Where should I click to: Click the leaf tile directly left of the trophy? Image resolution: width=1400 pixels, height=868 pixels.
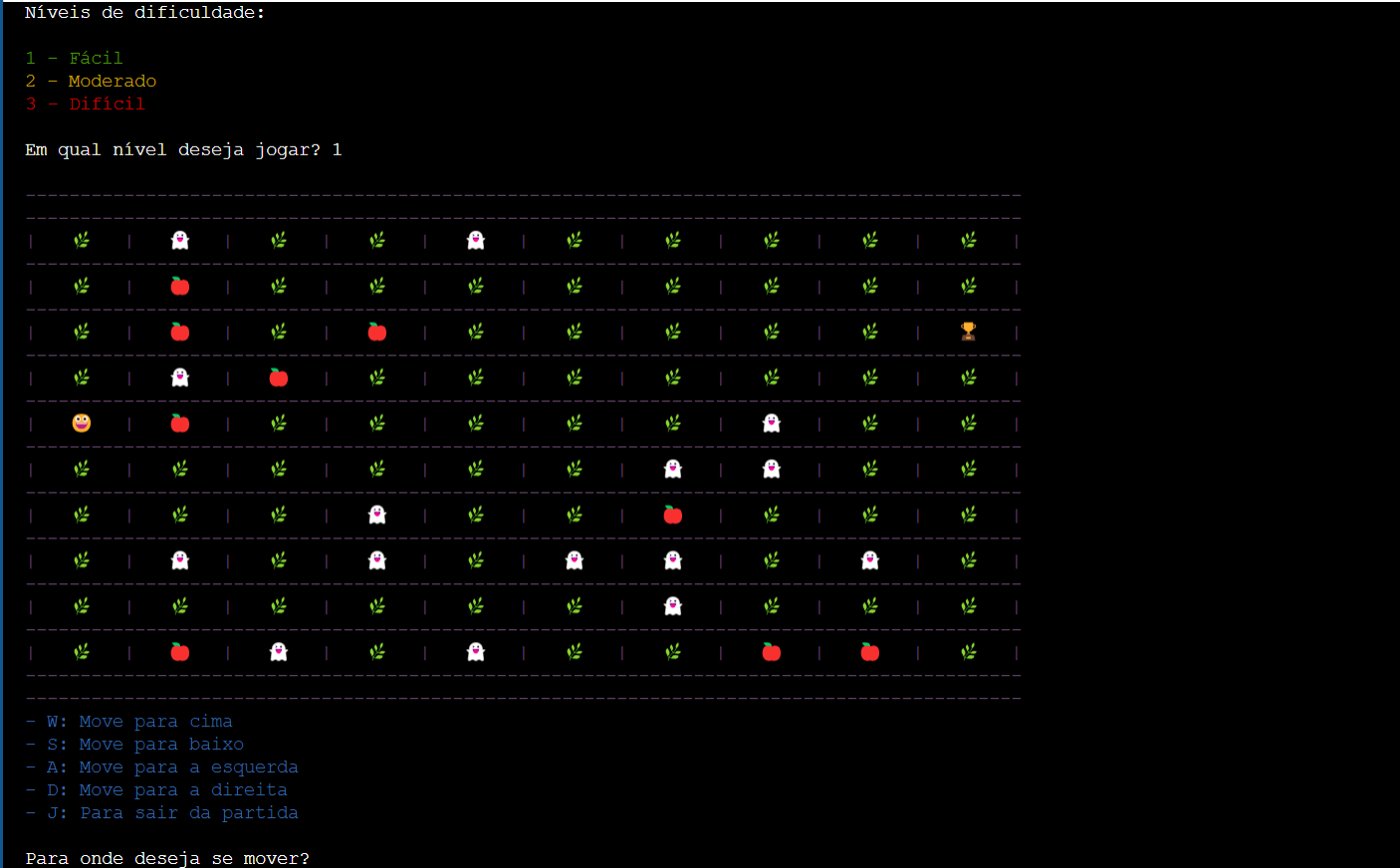tap(870, 331)
